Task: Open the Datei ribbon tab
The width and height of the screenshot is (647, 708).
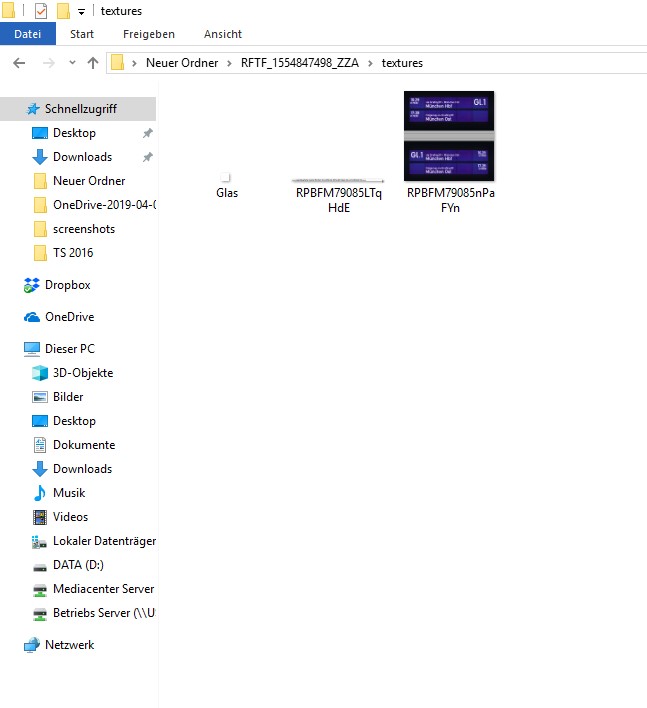Action: [28, 34]
